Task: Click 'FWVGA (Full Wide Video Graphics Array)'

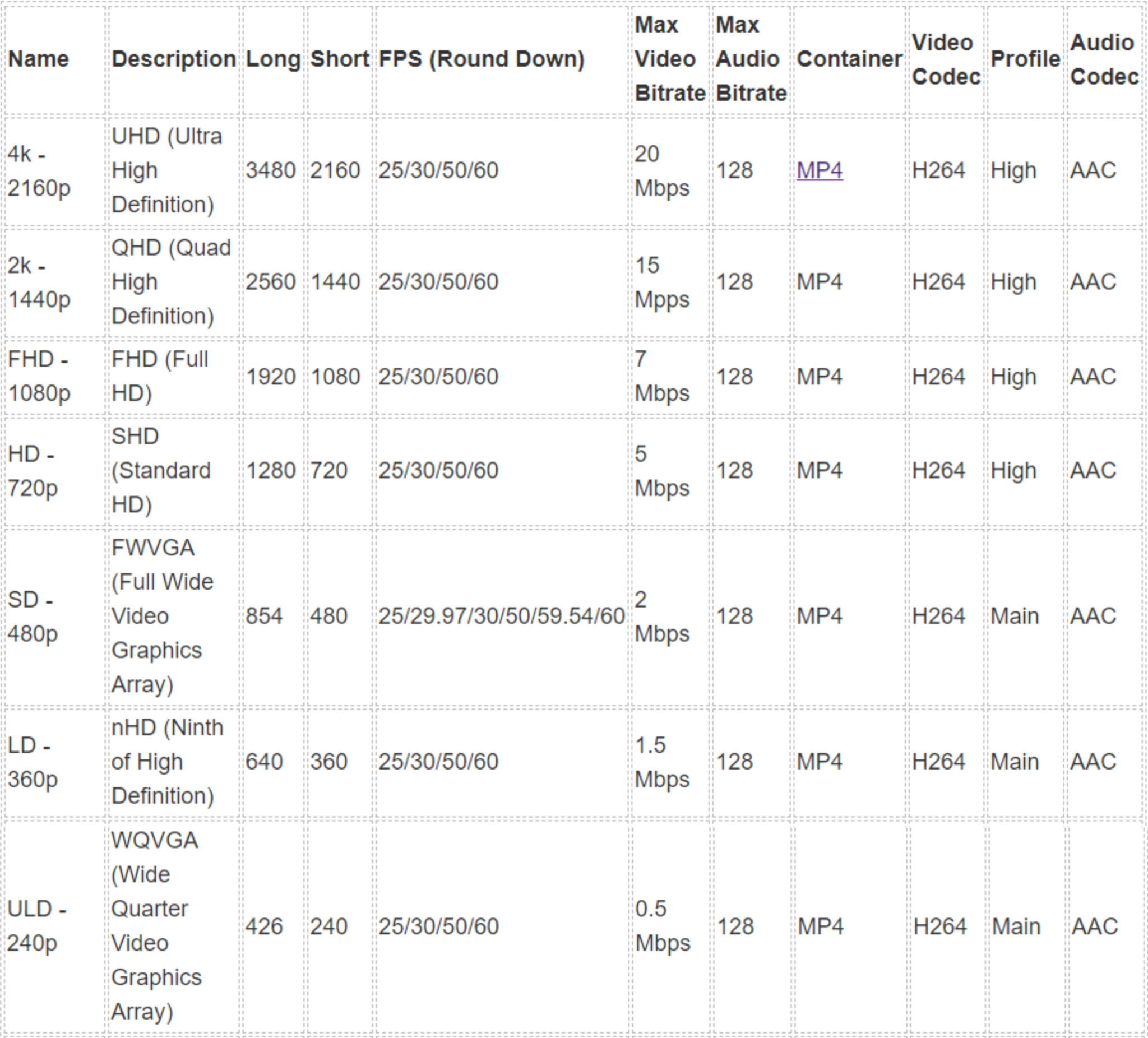Action: [x=163, y=616]
